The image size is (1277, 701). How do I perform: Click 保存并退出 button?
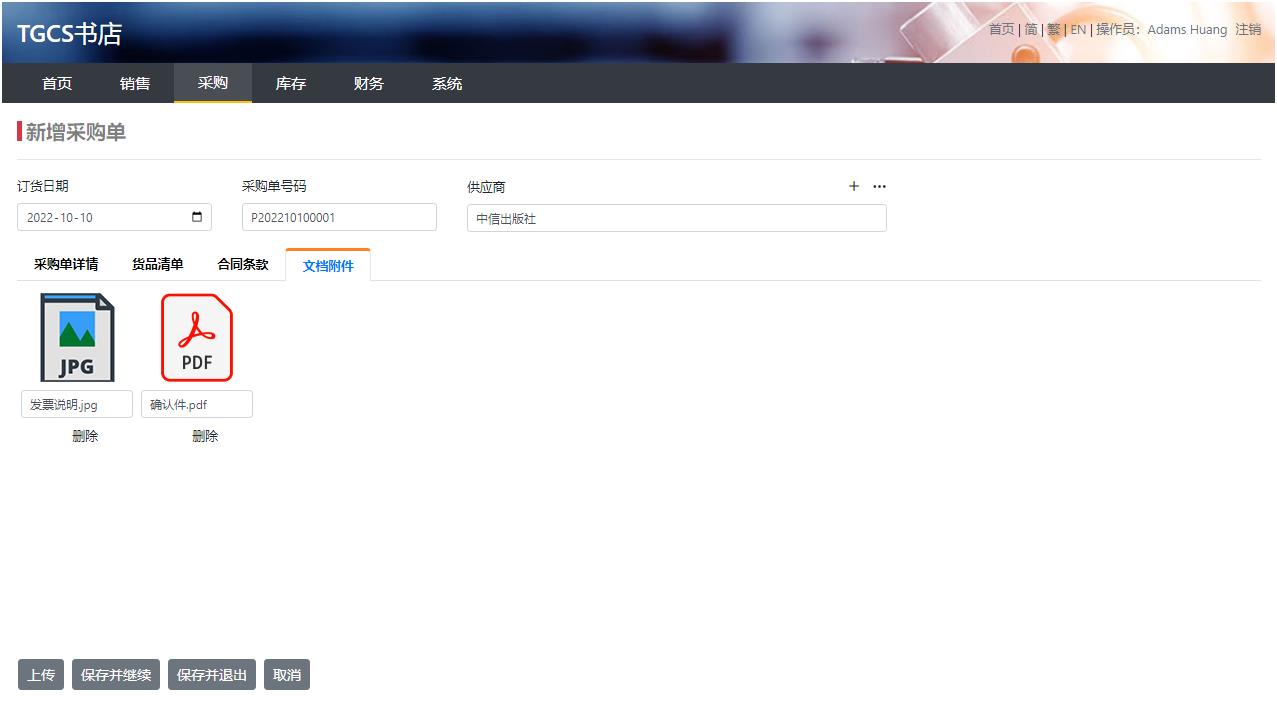tap(212, 675)
